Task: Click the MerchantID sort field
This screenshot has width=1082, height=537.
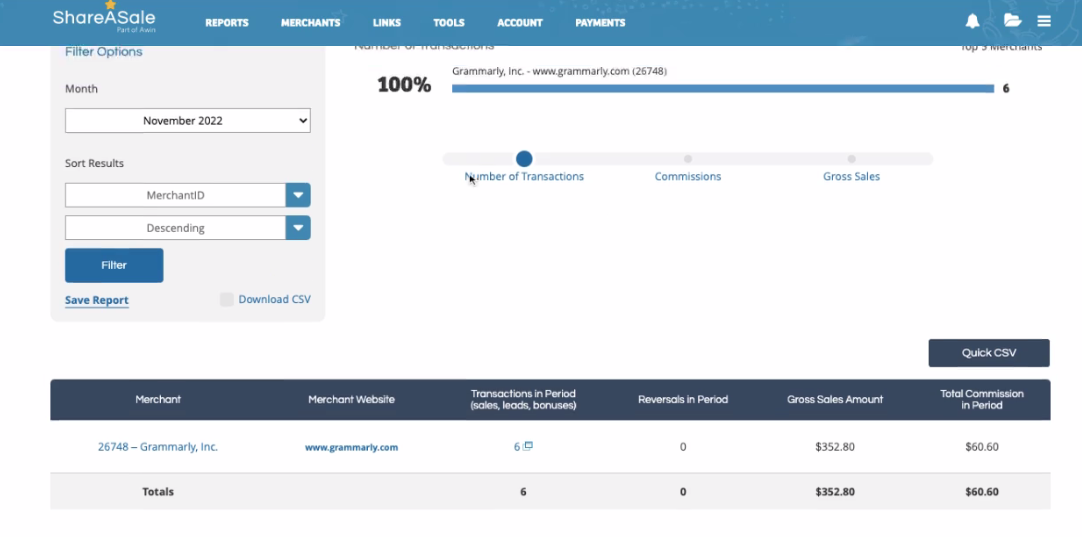Action: point(175,195)
